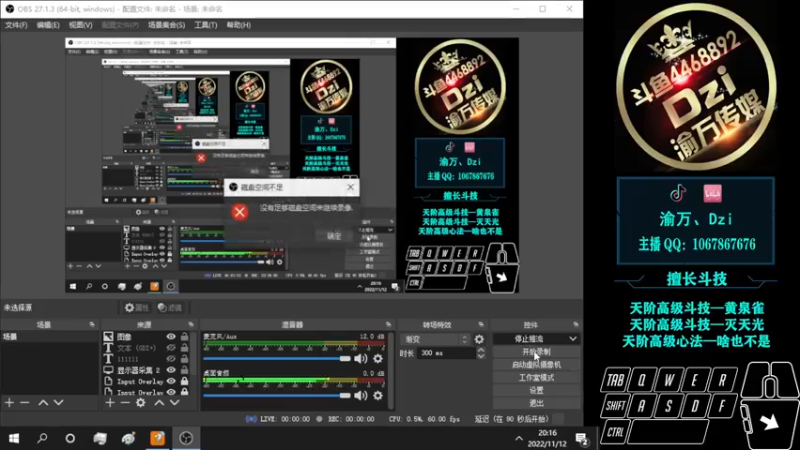Select 场景 in the scenes list
This screenshot has width=800, height=450.
pos(49,337)
